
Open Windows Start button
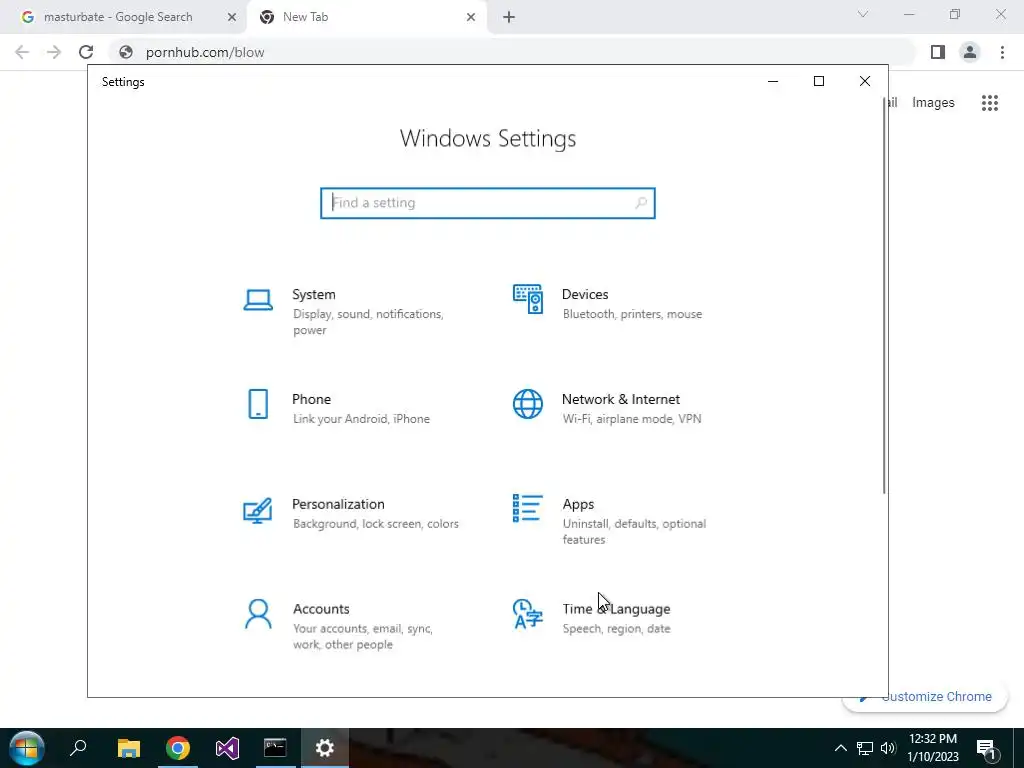(x=26, y=748)
